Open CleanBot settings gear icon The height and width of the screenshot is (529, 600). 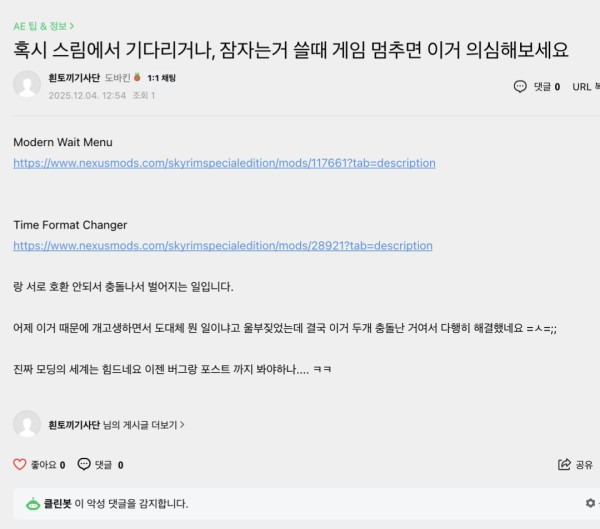590,503
